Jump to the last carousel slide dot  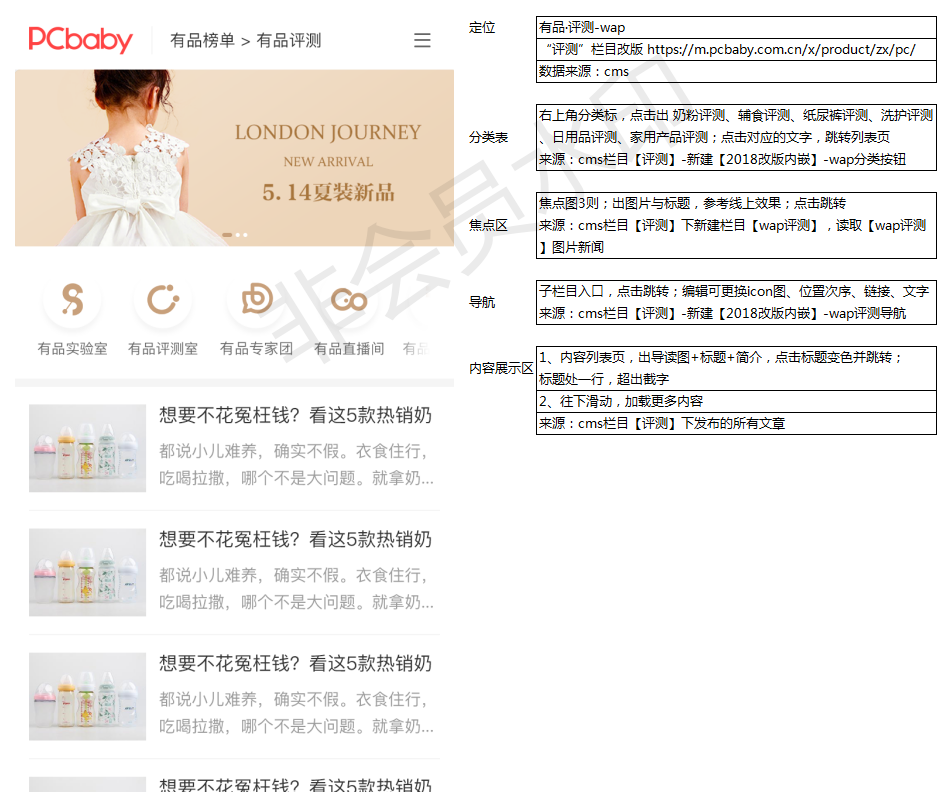click(246, 236)
